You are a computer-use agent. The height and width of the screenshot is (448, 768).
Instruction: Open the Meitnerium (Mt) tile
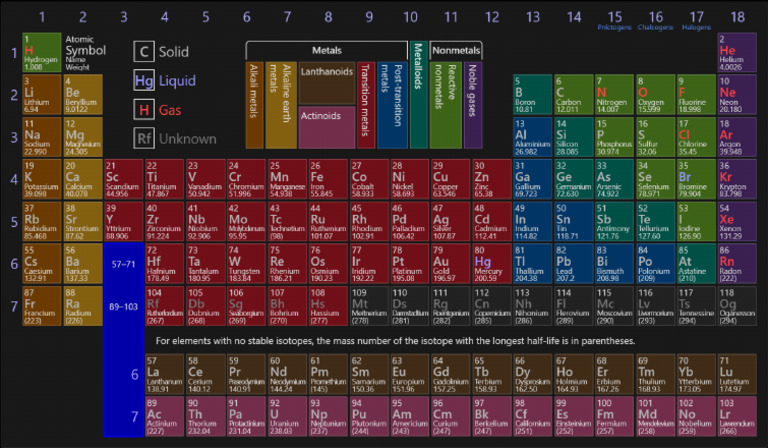point(369,306)
